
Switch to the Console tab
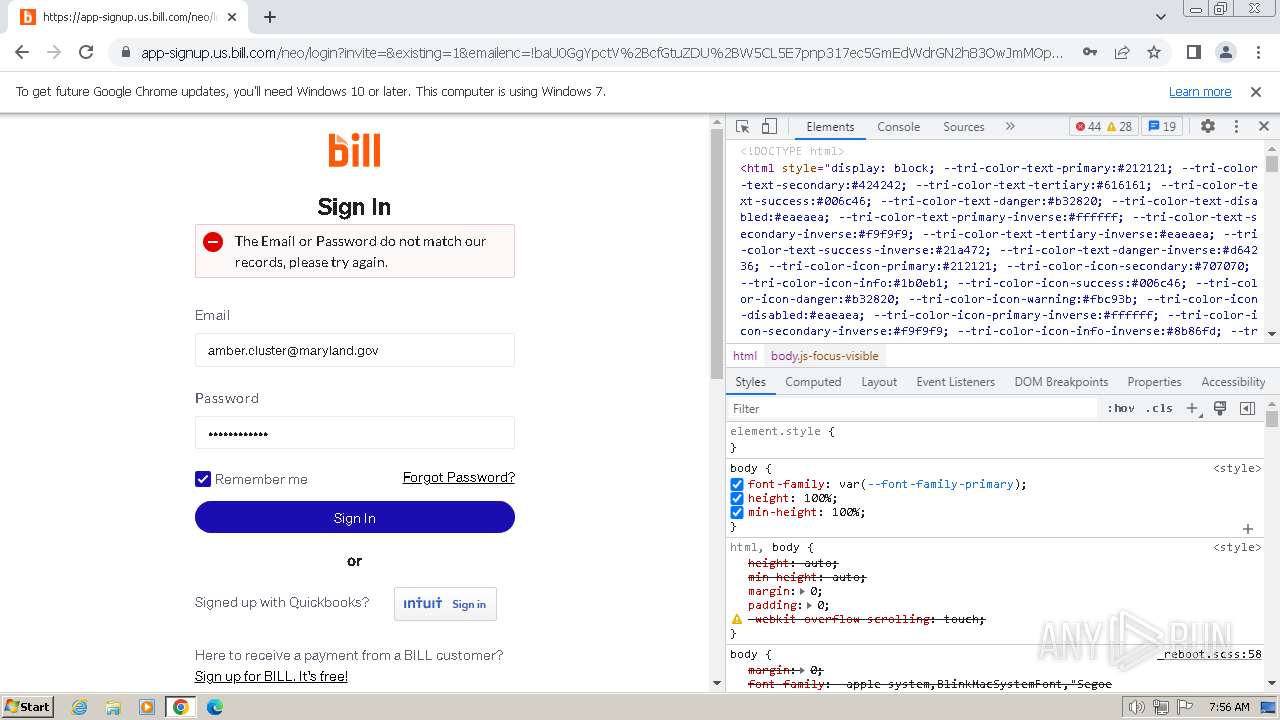[898, 127]
